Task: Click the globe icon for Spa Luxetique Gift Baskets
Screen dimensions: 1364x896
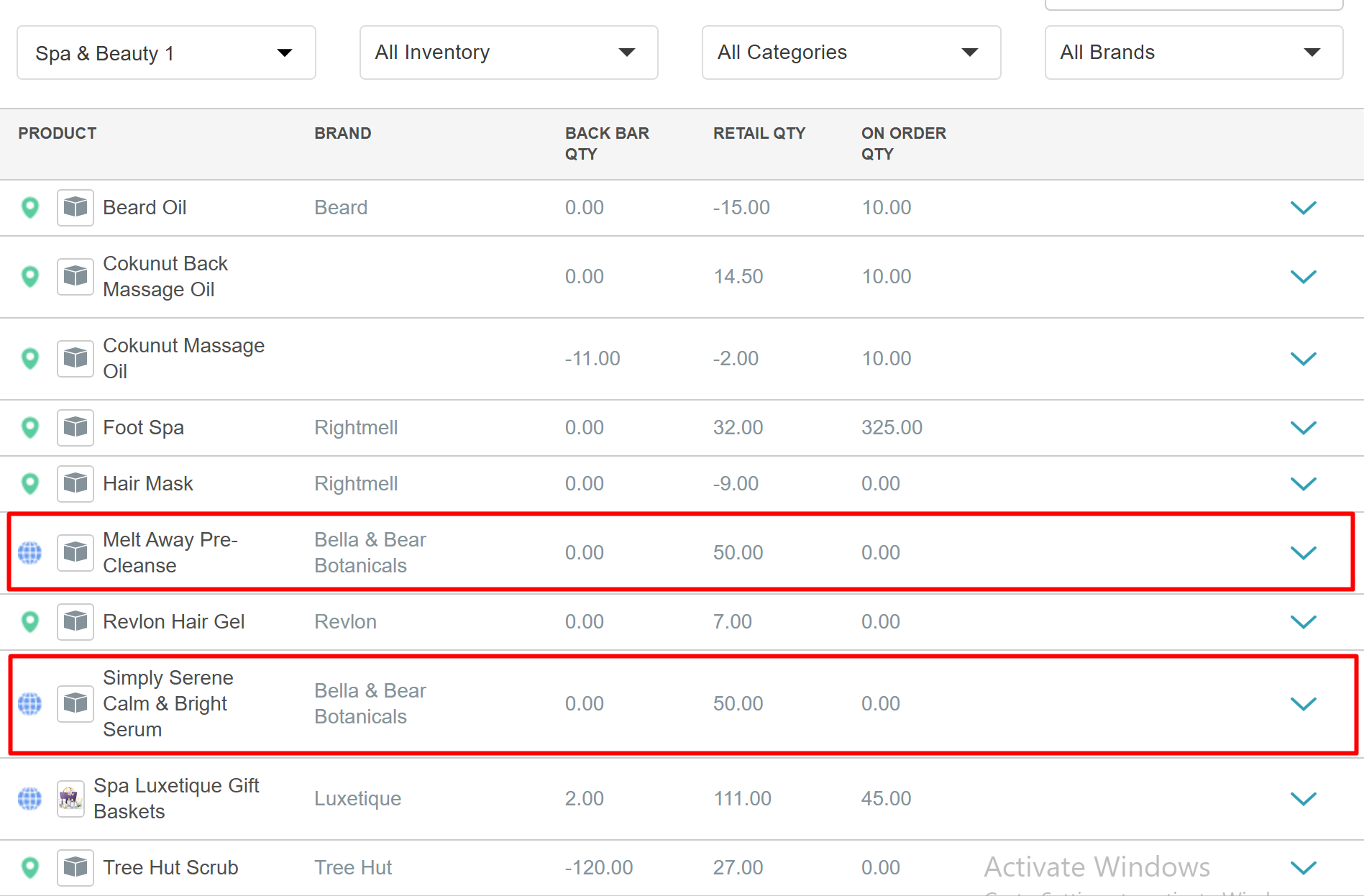Action: [29, 799]
